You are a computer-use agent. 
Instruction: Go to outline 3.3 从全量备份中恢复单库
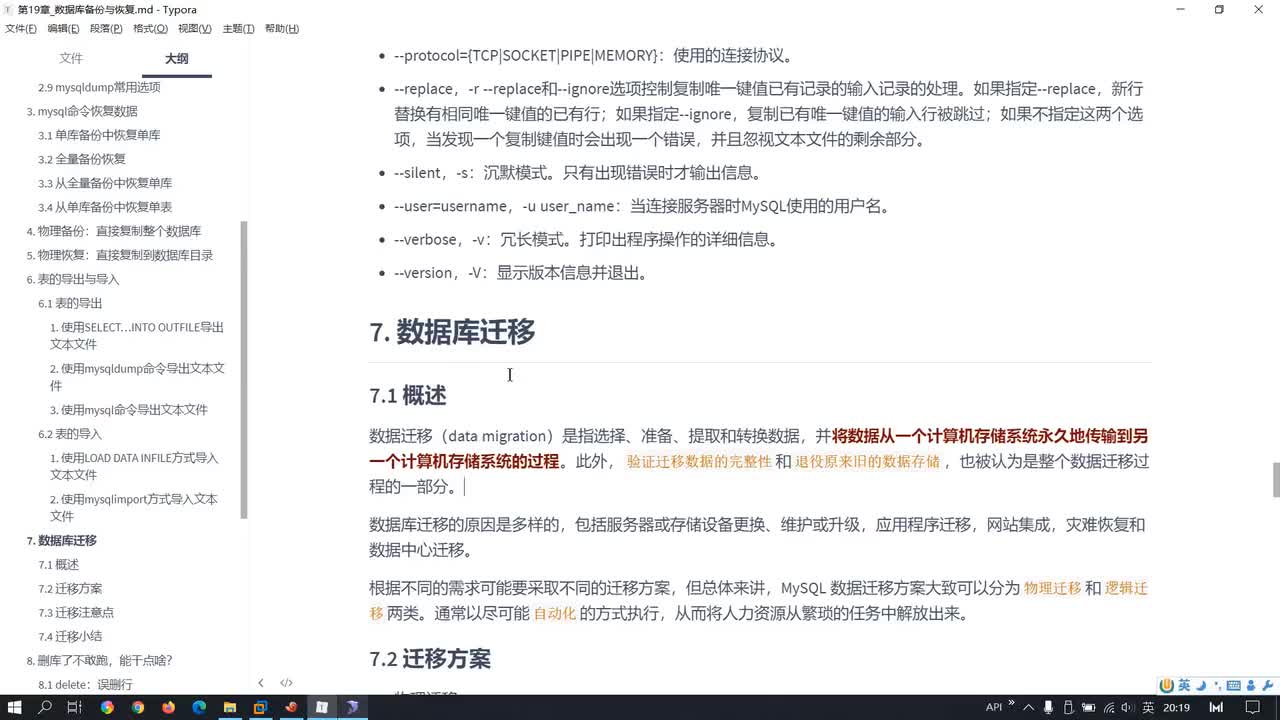click(x=105, y=183)
